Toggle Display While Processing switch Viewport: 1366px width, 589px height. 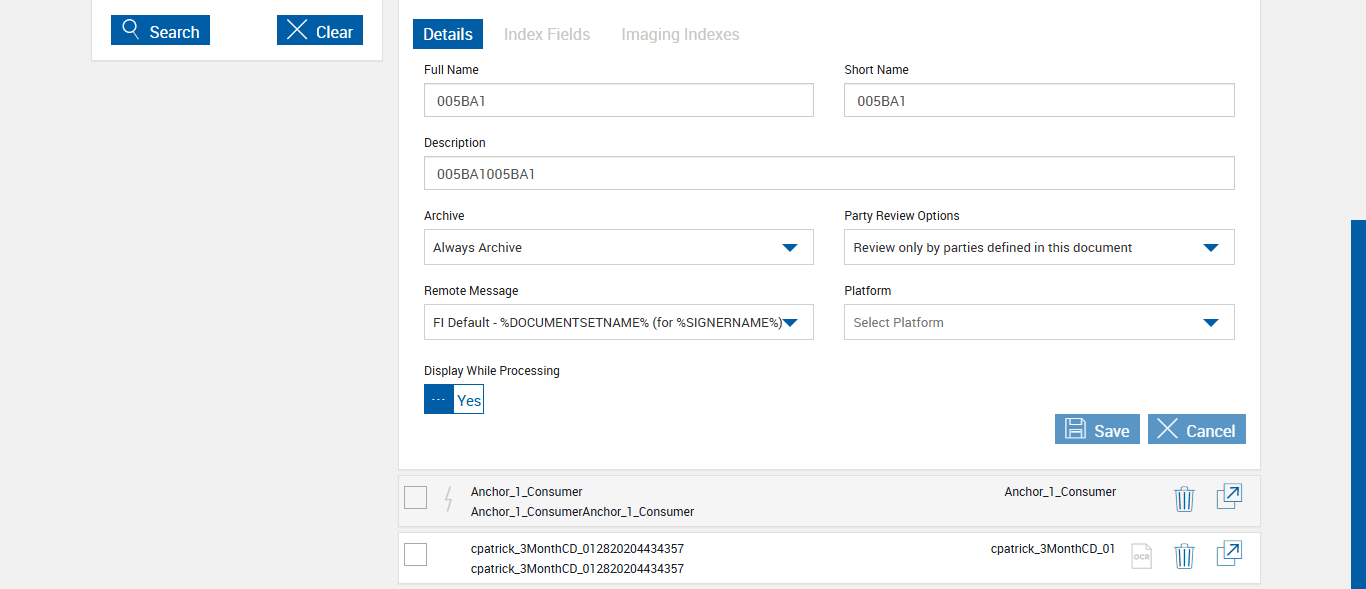pyautogui.click(x=454, y=400)
